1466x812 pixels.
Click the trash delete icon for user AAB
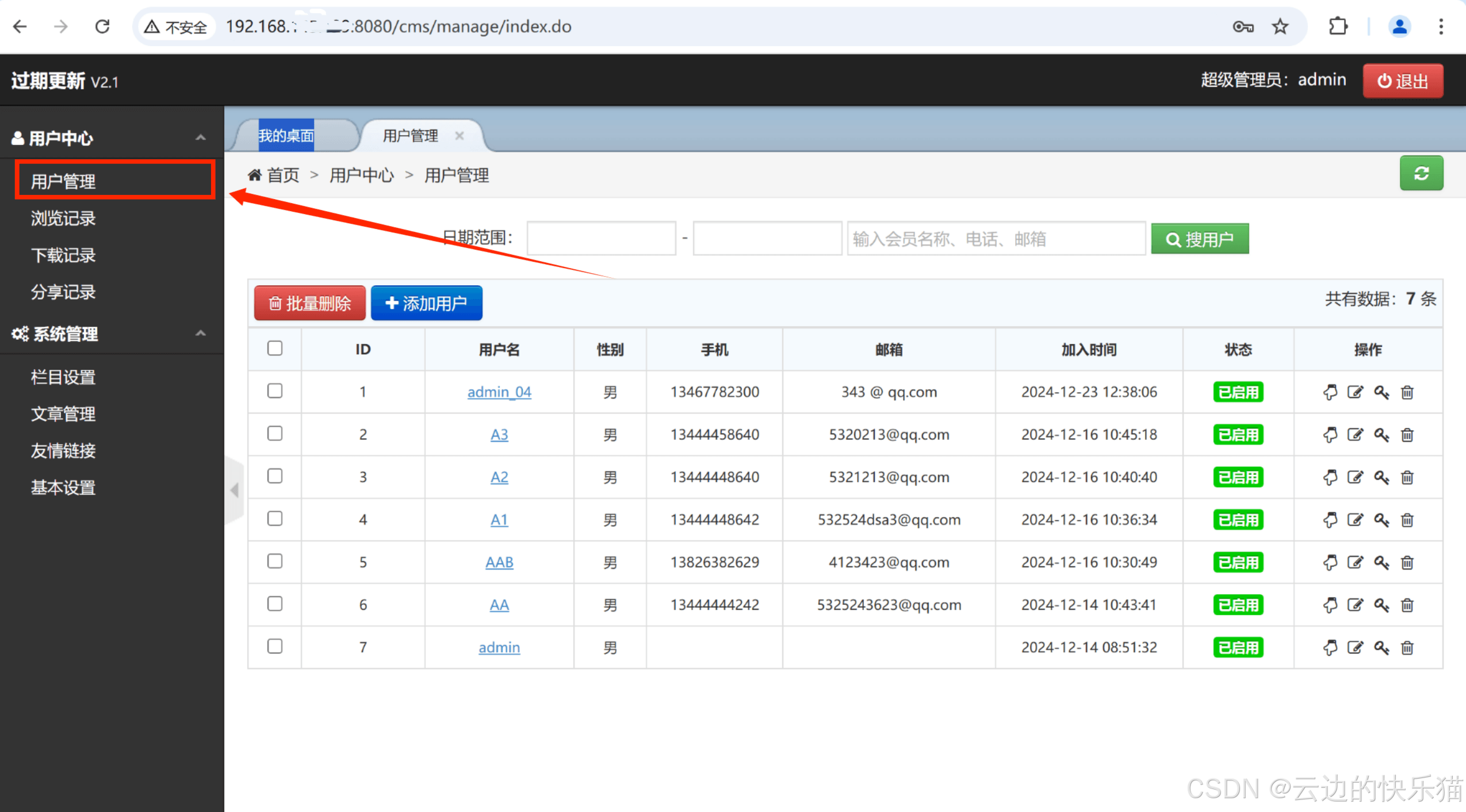[1407, 562]
